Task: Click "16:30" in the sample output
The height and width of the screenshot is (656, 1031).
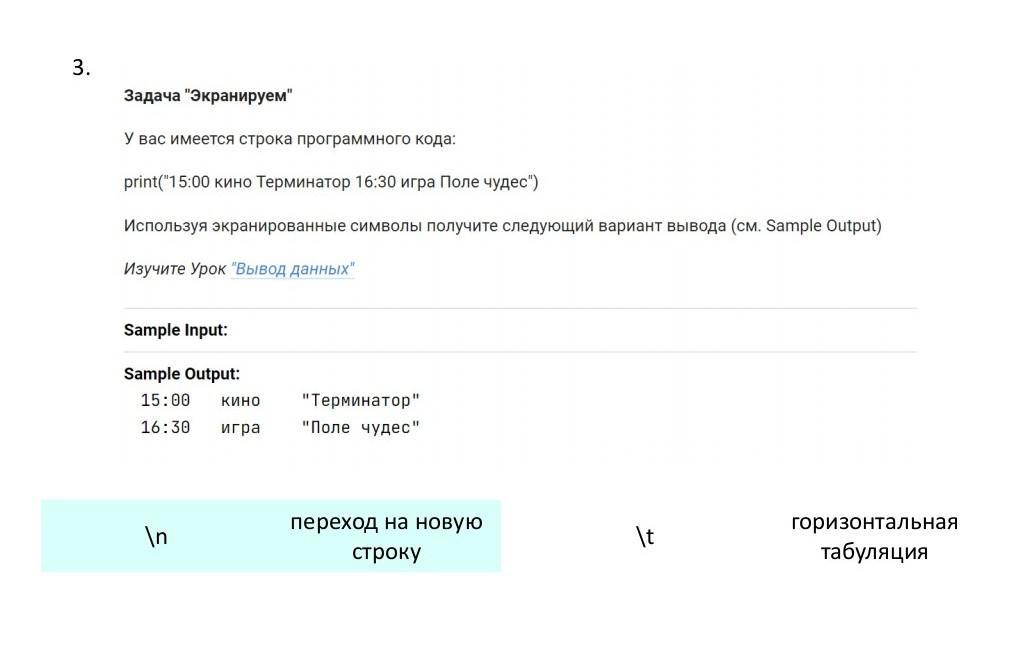Action: pos(165,428)
